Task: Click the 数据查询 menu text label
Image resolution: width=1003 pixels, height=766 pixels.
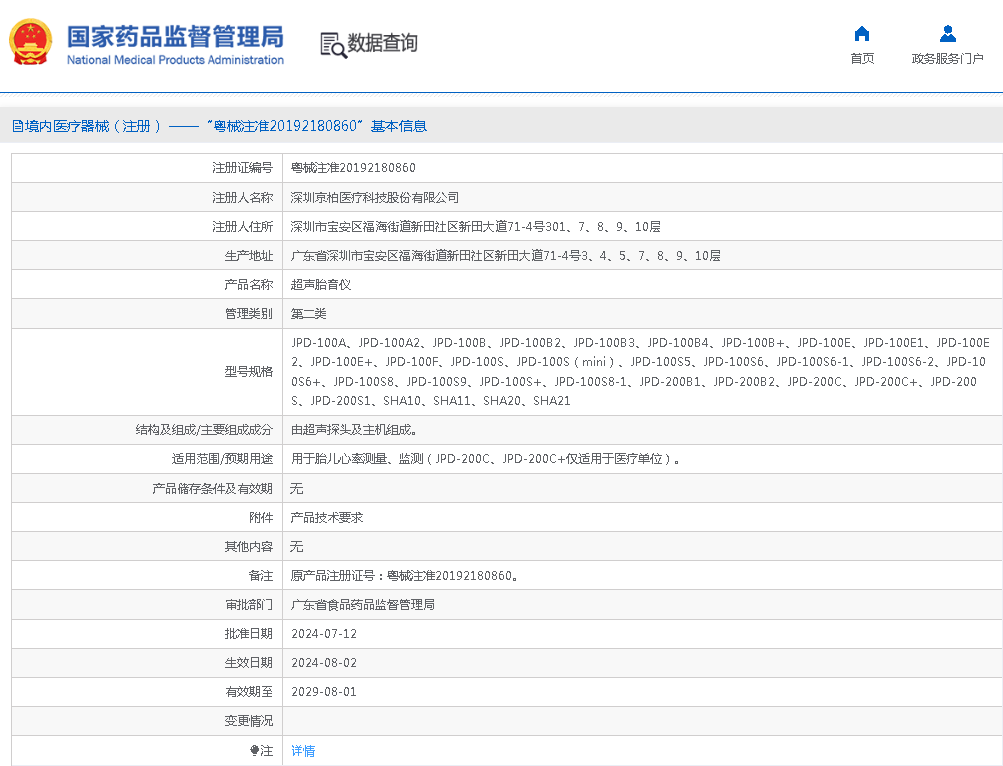Action: point(383,45)
